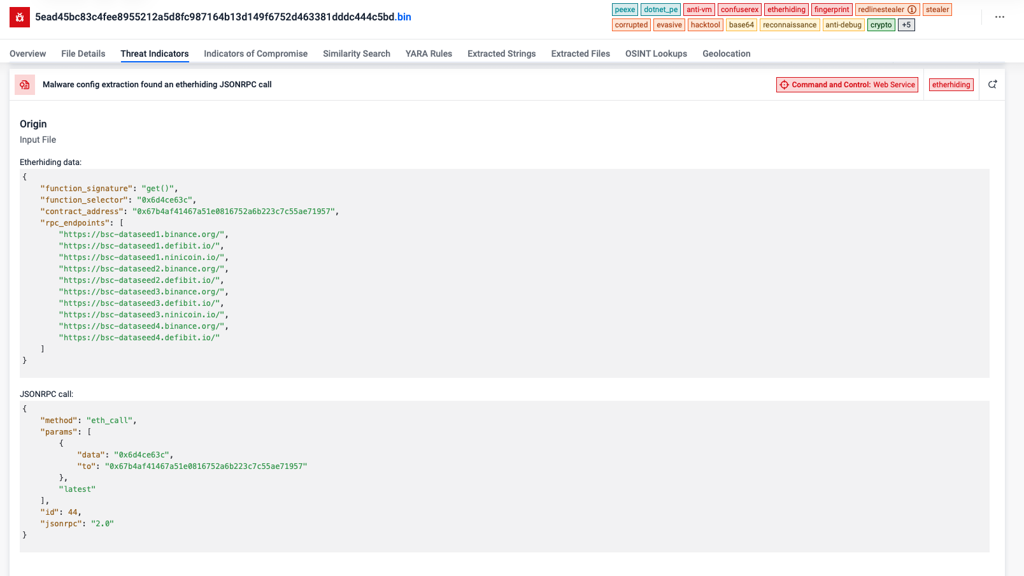Image resolution: width=1024 pixels, height=576 pixels.
Task: Click the bsc-dataseed2.binance.org endpoint
Action: (x=142, y=269)
